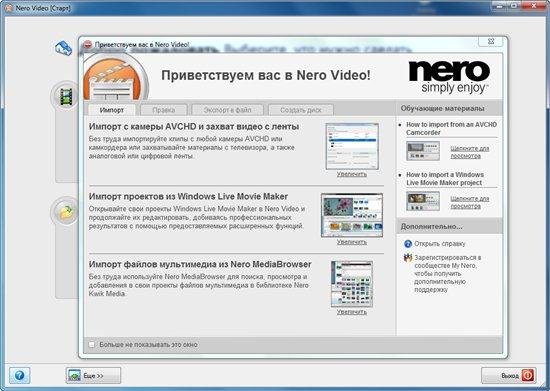The image size is (550, 391).
Task: Click Увеличить under the AVCHD import screenshot
Action: (x=352, y=174)
